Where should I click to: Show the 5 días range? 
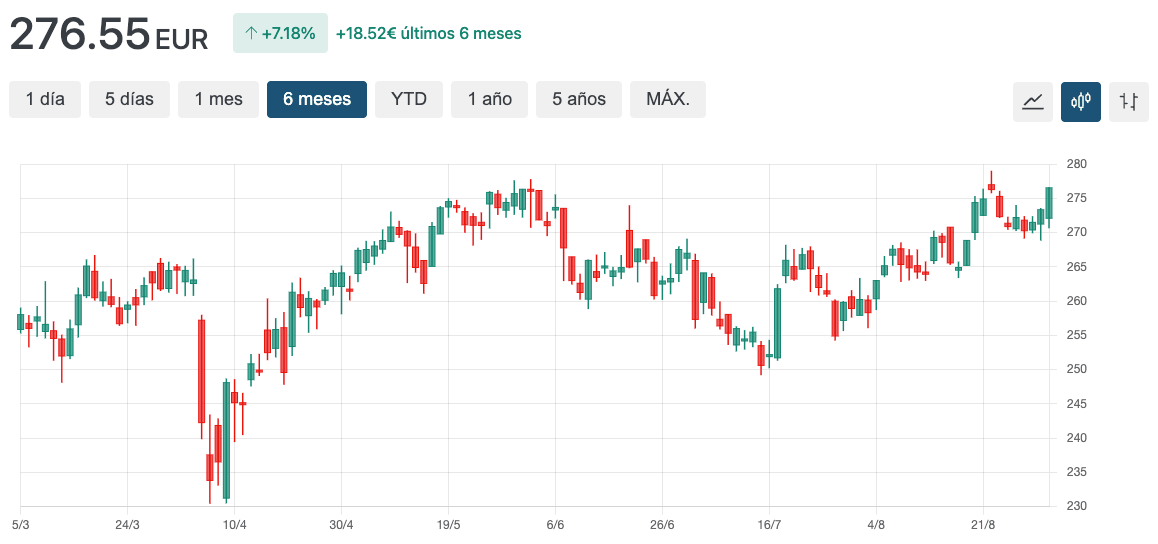(129, 99)
